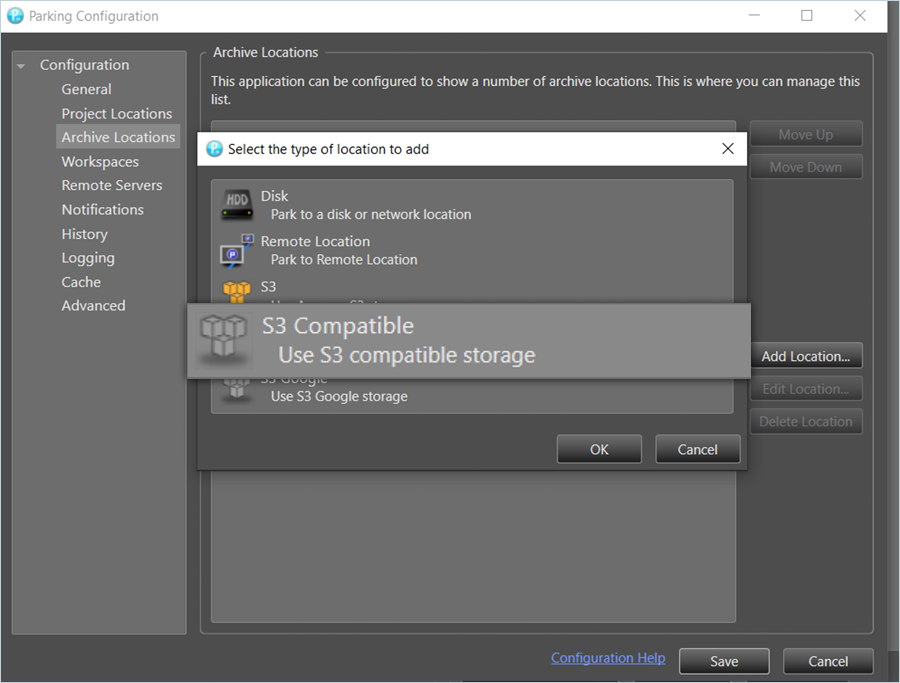Open the Advanced configuration page
900x683 pixels.
pos(93,305)
